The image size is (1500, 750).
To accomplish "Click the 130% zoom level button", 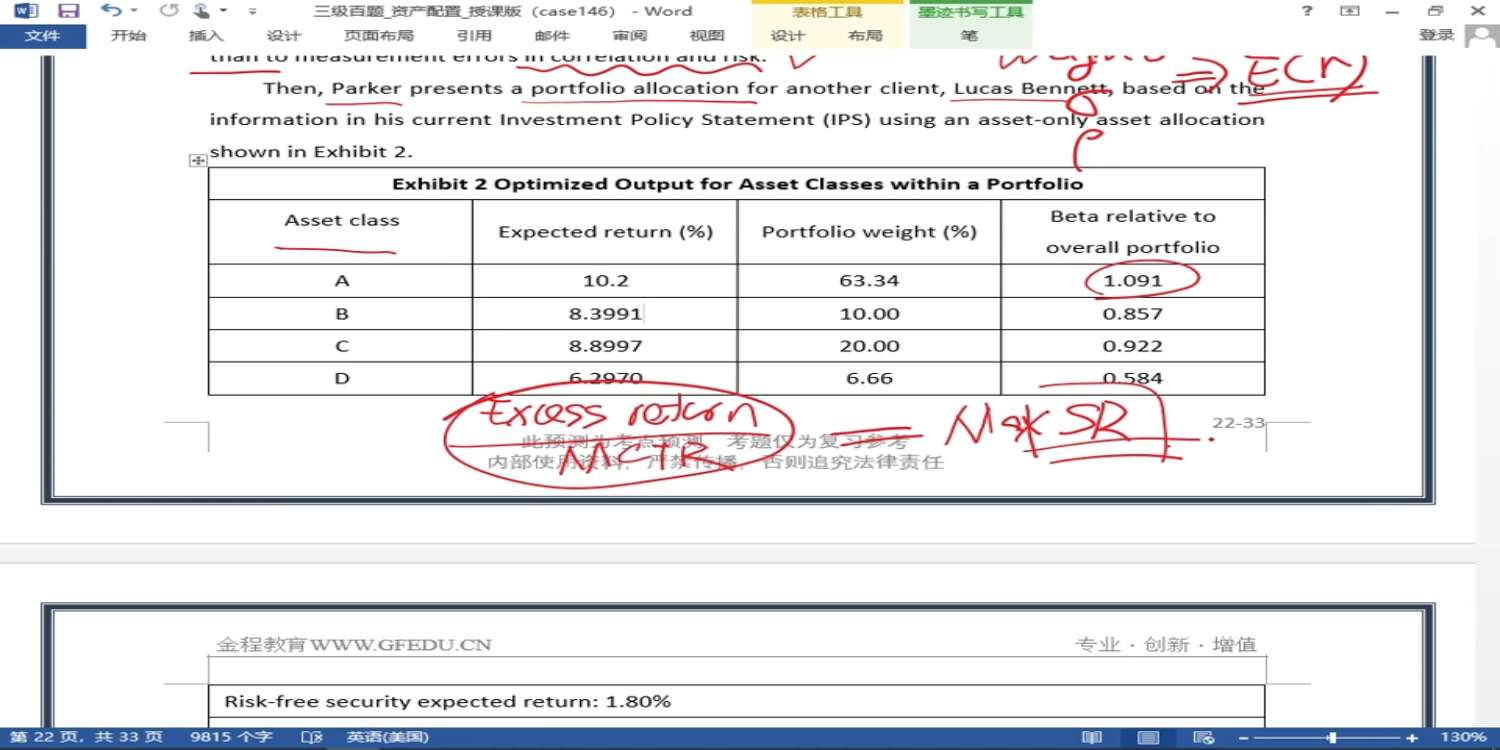I will coord(1464,737).
